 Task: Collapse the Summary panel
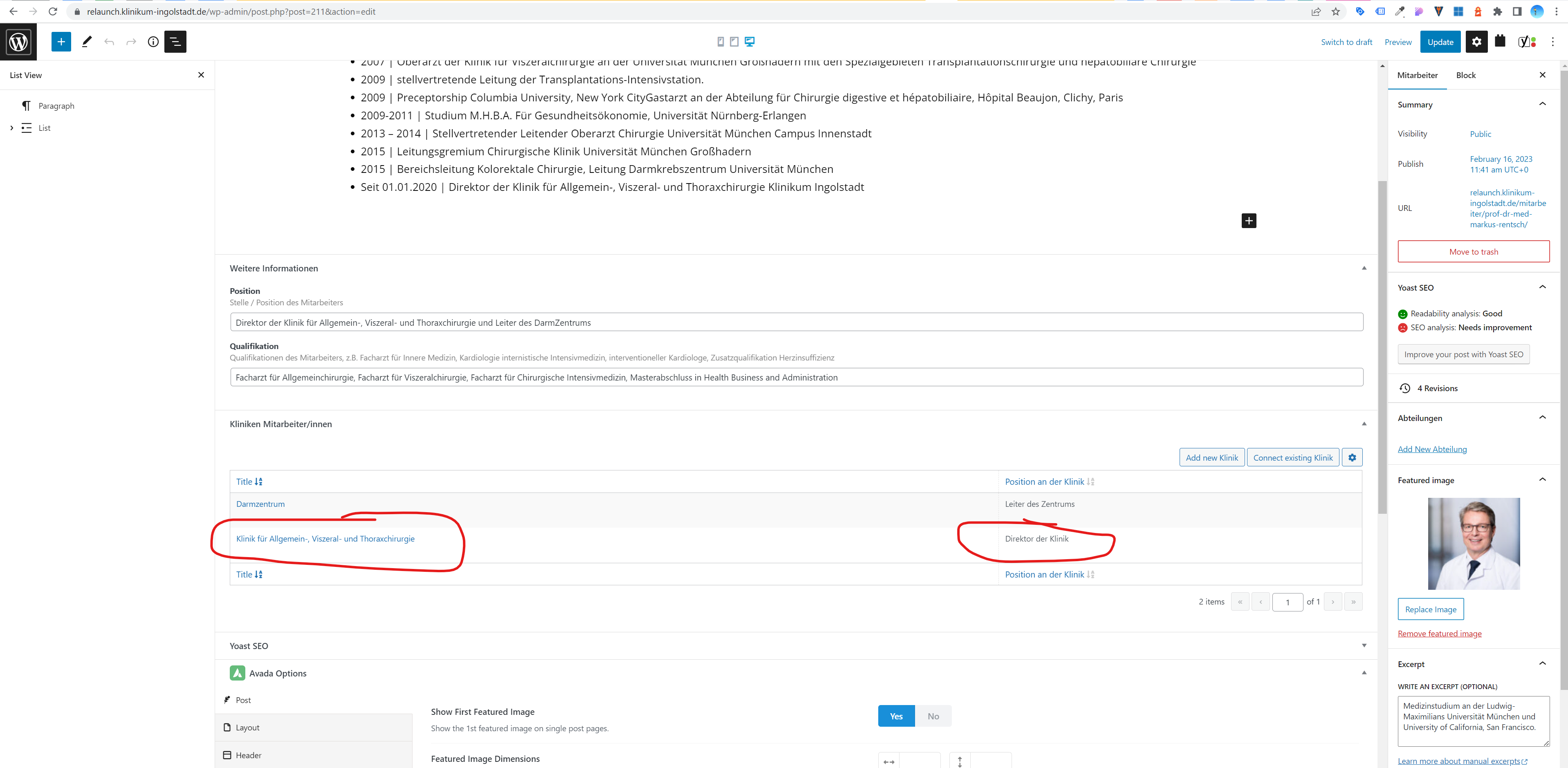coord(1542,104)
